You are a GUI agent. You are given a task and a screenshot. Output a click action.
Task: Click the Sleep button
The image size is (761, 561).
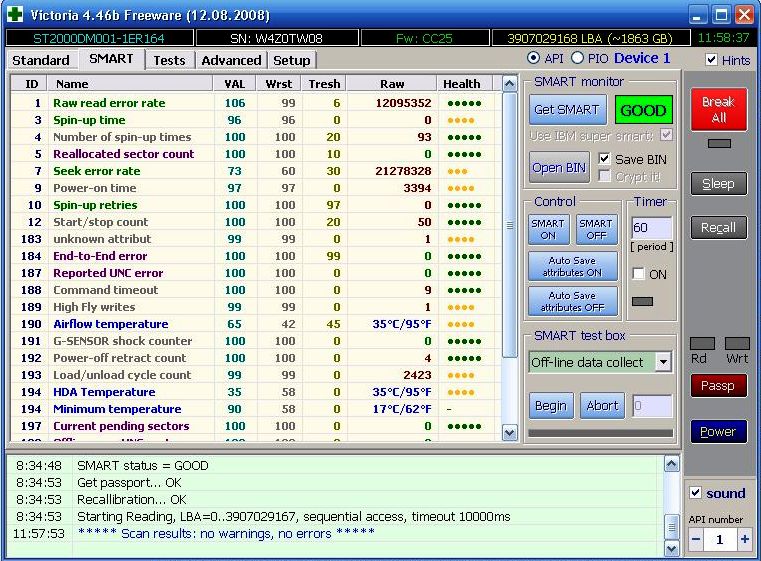[x=719, y=184]
